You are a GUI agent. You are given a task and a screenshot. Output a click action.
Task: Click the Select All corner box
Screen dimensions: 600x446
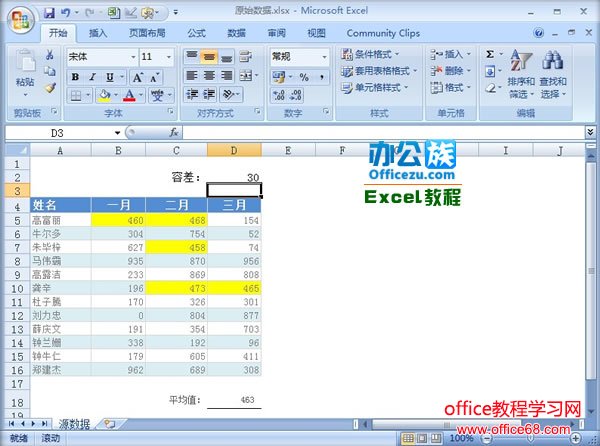(17, 150)
